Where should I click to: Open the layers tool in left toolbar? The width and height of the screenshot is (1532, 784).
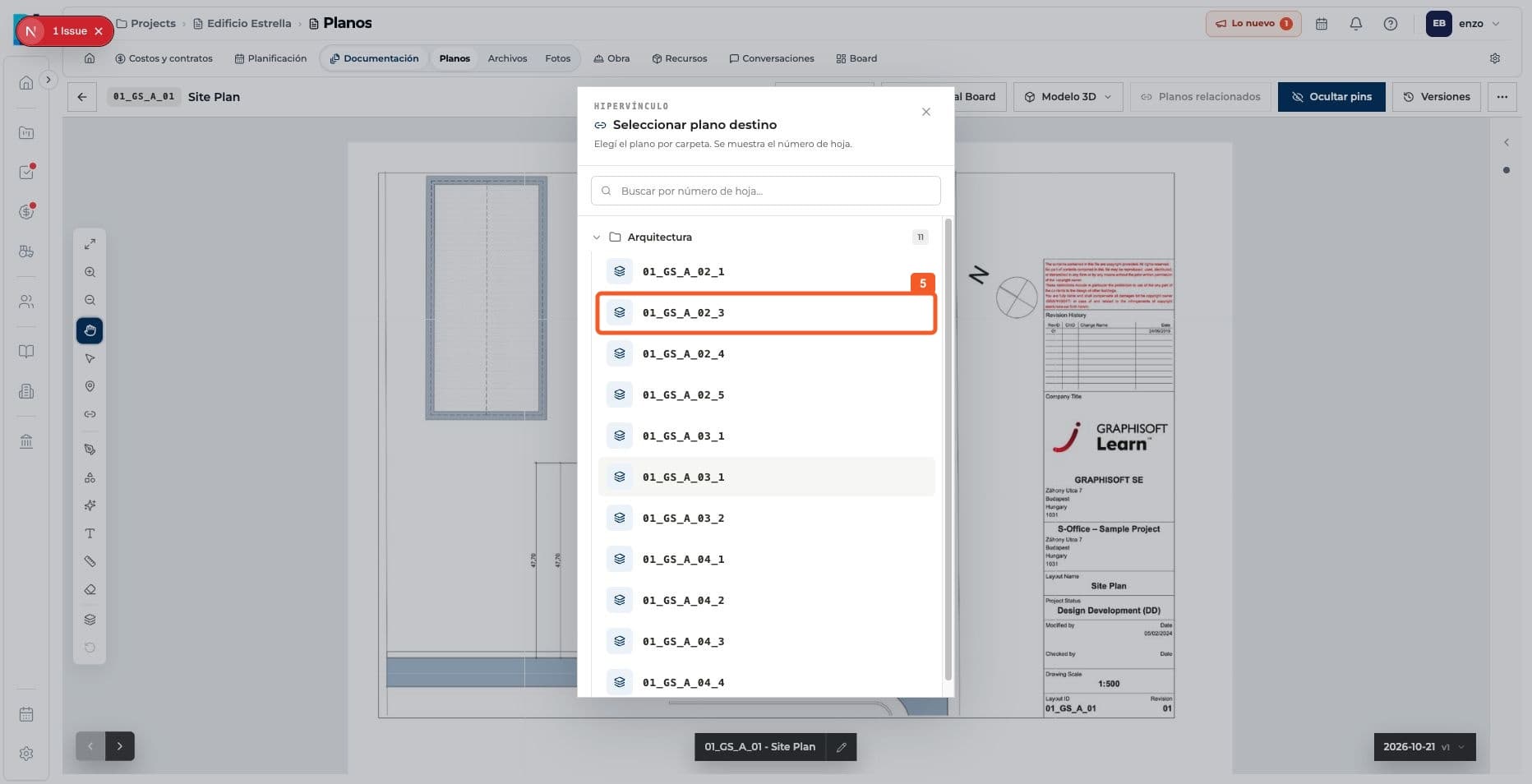90,620
